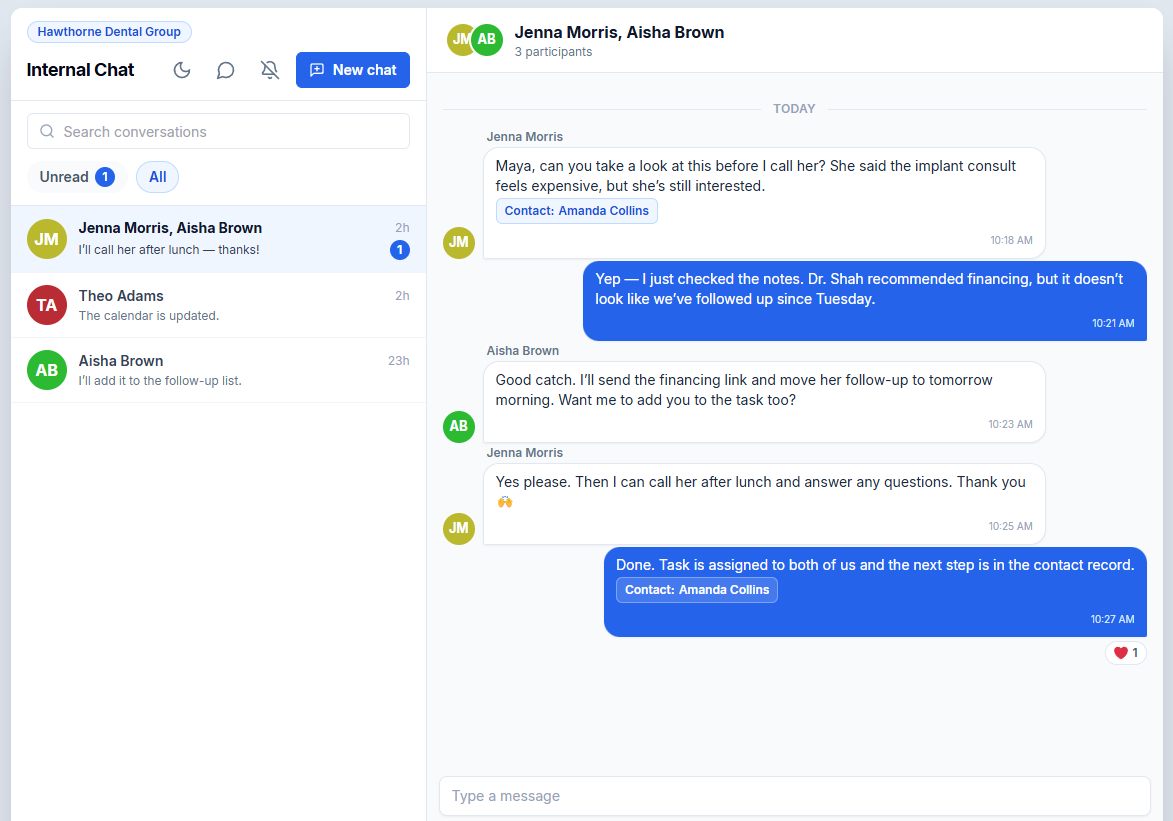1173x821 pixels.
Task: Click the Type a message input
Action: pyautogui.click(x=794, y=796)
